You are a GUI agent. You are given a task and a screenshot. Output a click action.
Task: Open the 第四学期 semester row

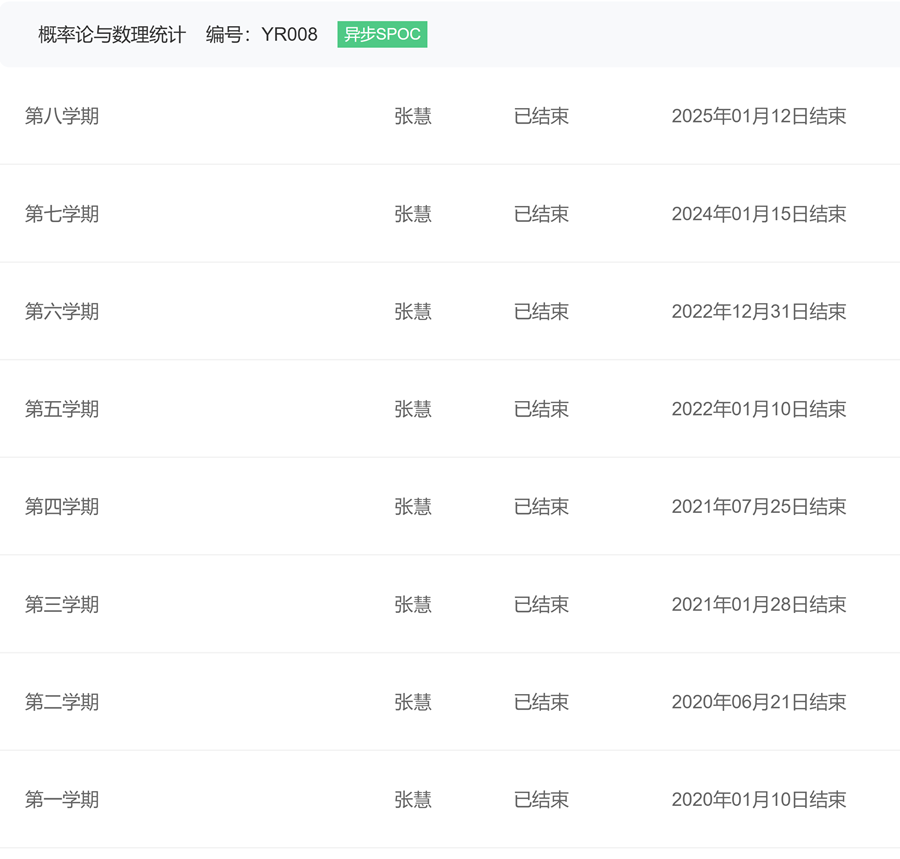[x=450, y=506]
